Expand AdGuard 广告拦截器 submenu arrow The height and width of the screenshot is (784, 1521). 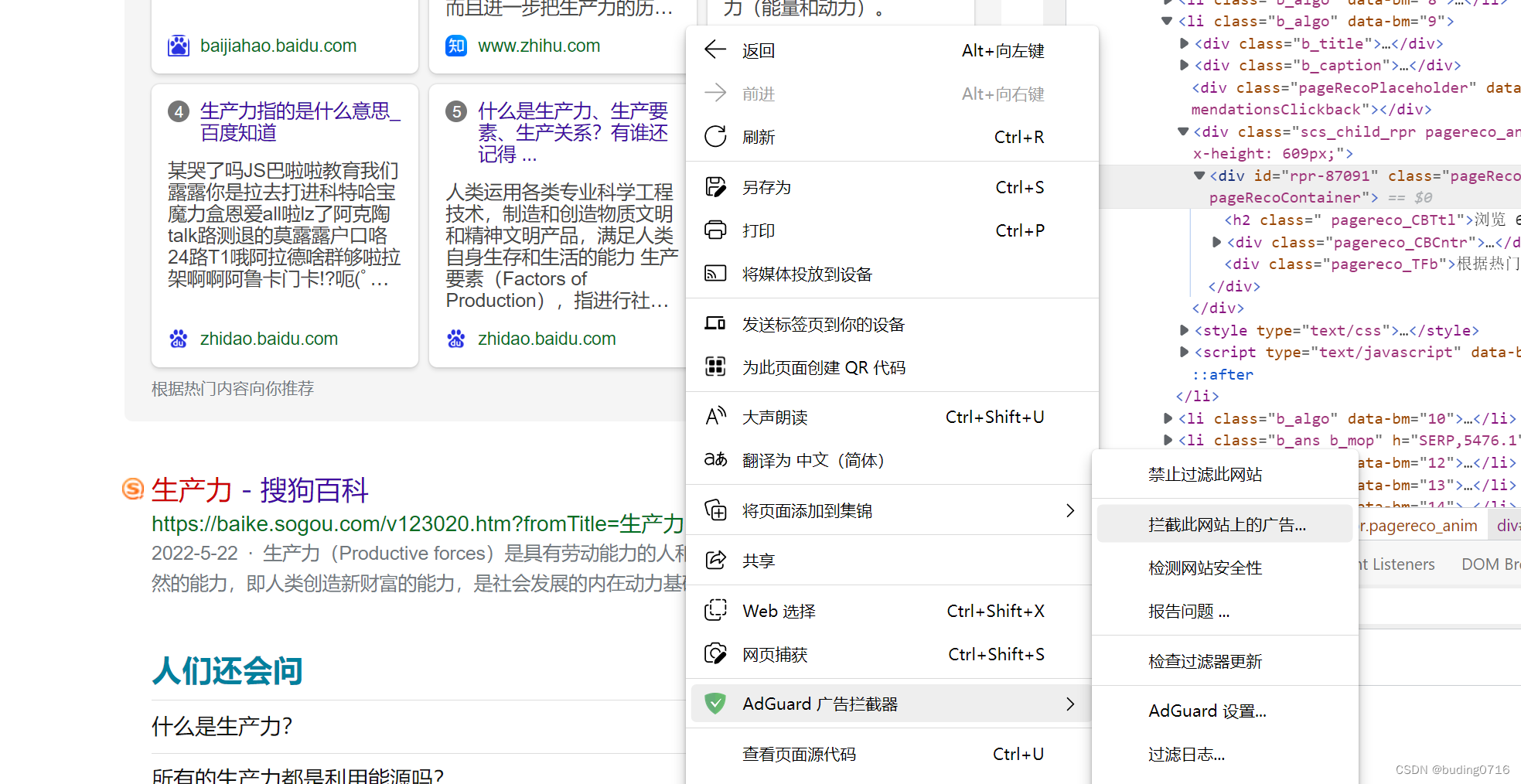click(x=1070, y=704)
